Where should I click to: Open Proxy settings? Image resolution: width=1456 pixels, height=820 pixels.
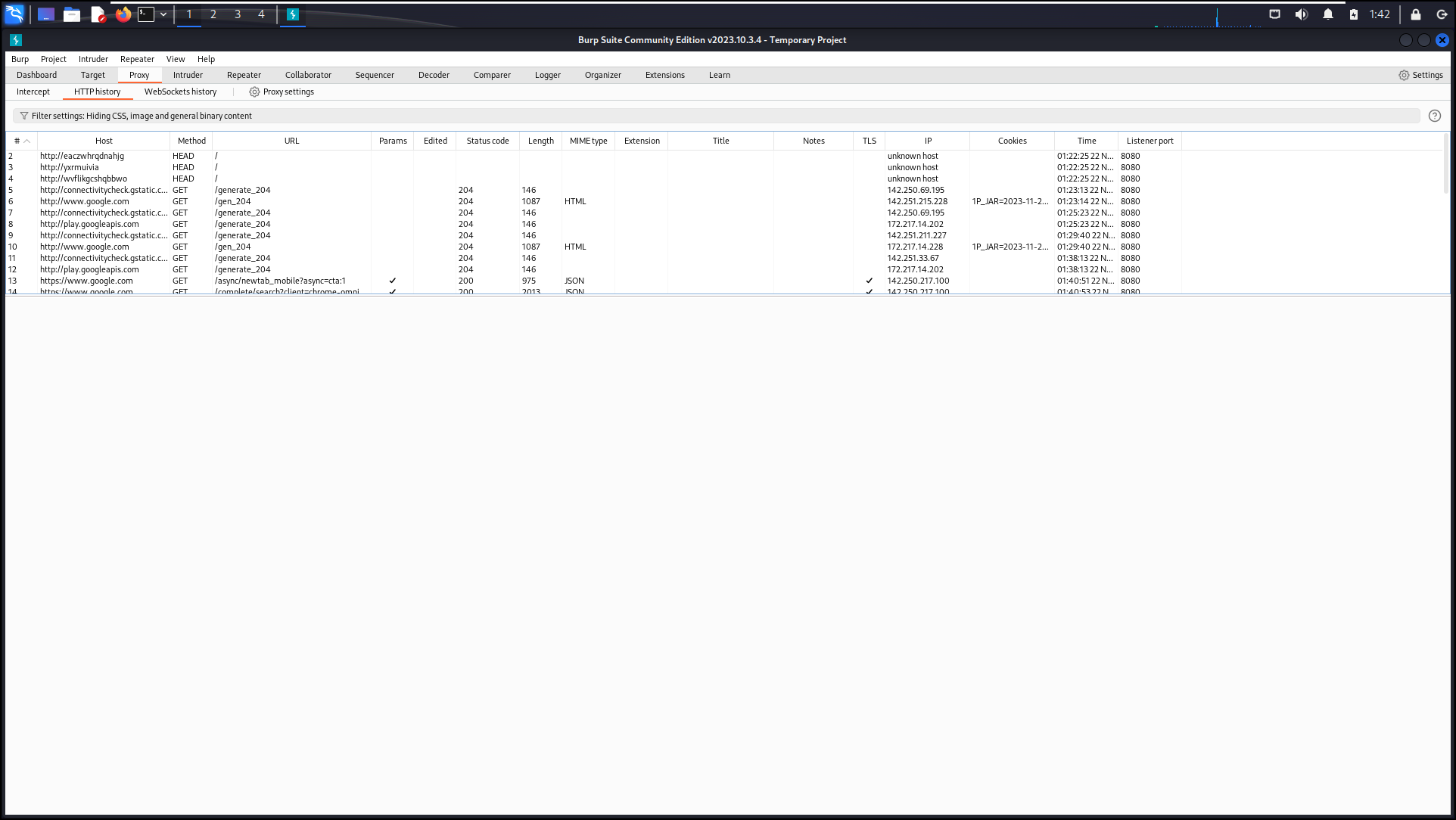pyautogui.click(x=282, y=92)
